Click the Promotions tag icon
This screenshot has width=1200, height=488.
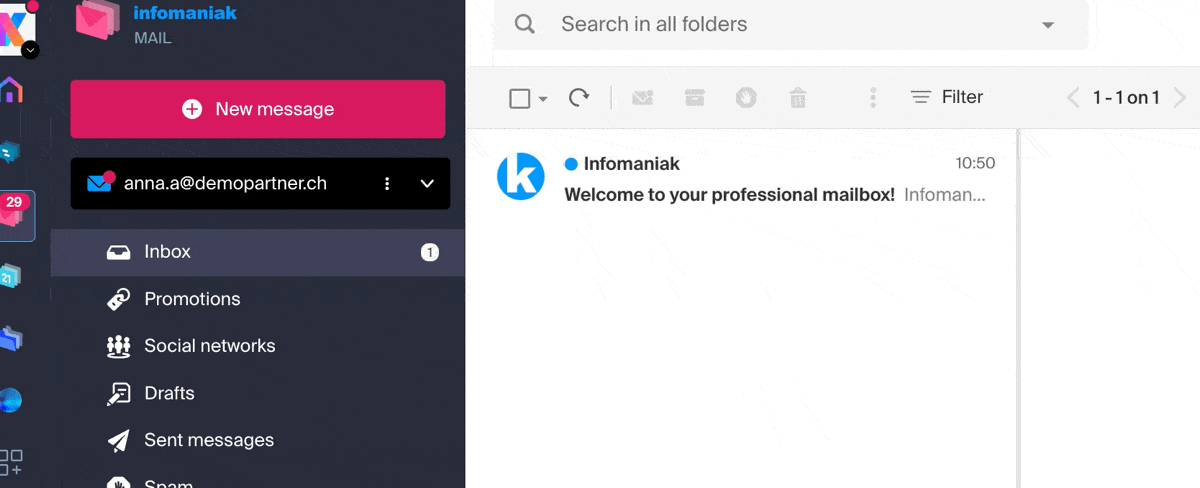[119, 299]
